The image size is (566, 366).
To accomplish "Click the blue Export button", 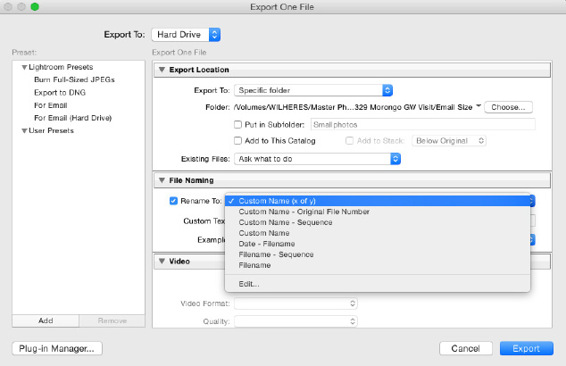I will pyautogui.click(x=526, y=349).
